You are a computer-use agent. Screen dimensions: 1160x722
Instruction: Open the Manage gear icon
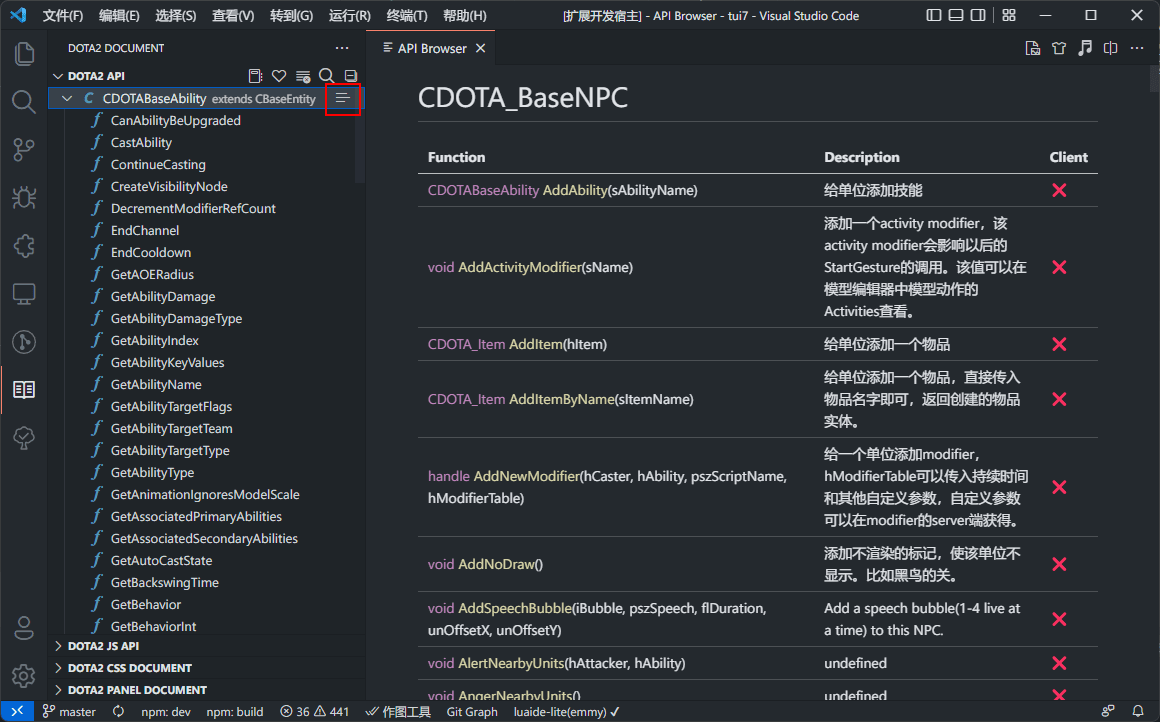tap(24, 675)
